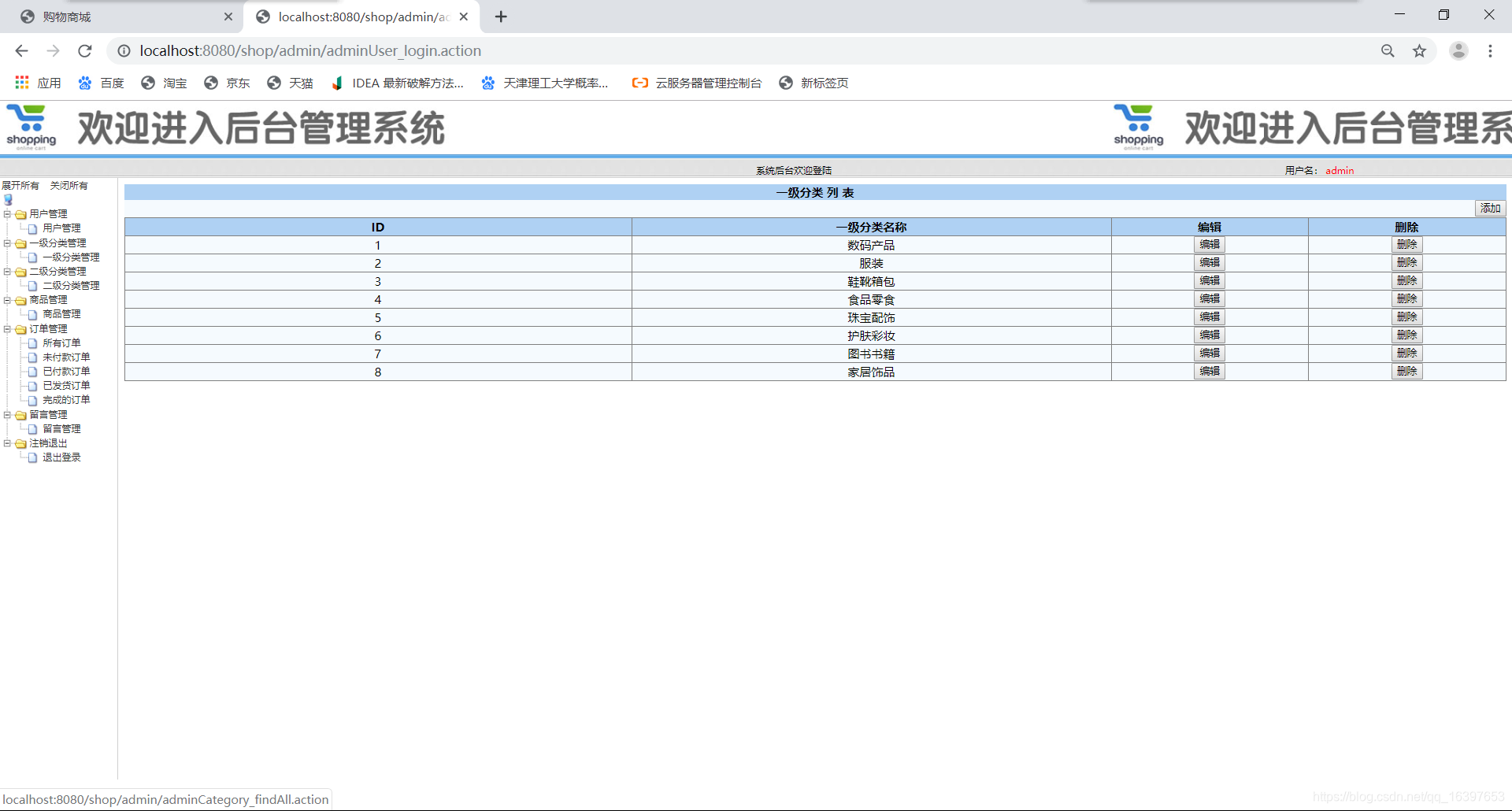
Task: Open the 新标签页 bookmark
Action: point(813,83)
